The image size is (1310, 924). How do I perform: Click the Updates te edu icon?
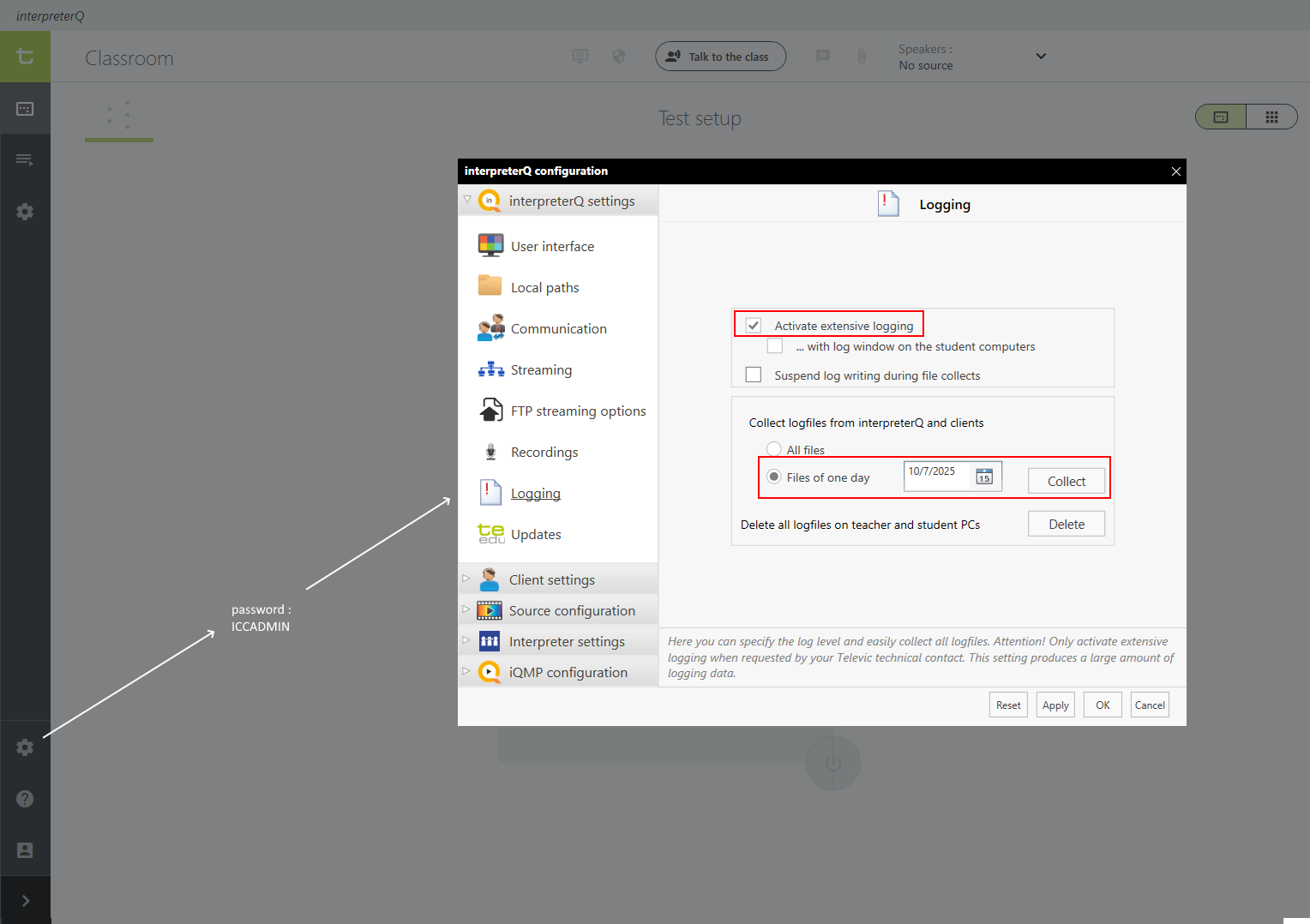click(491, 534)
